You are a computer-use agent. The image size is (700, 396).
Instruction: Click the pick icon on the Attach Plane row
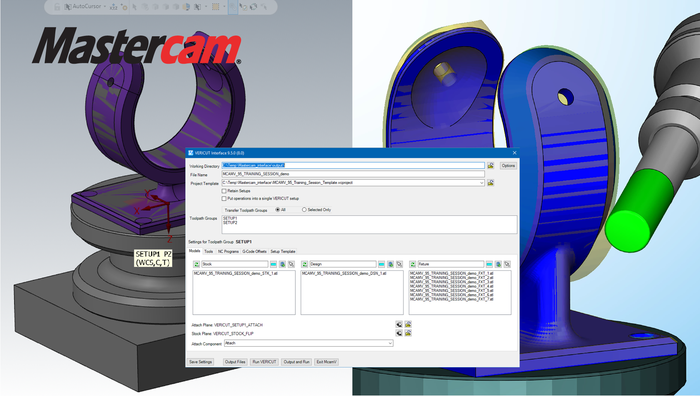[399, 325]
